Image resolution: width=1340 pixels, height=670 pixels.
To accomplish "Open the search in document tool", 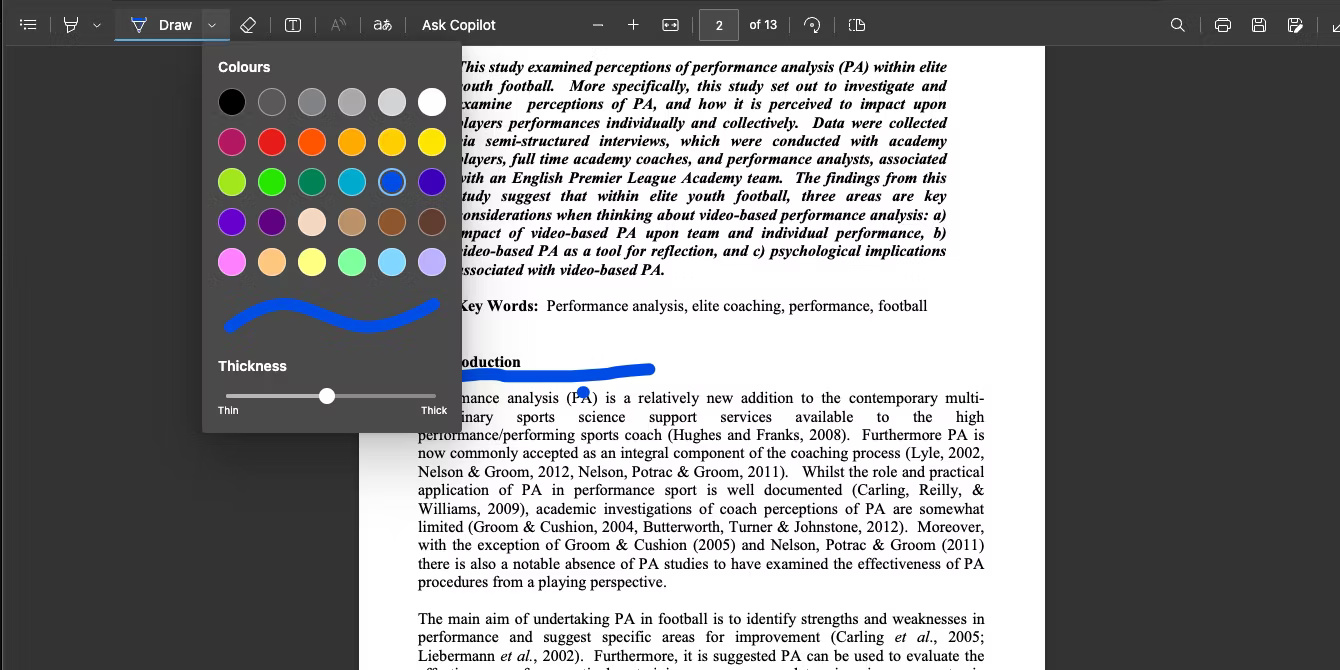I will [x=1177, y=24].
